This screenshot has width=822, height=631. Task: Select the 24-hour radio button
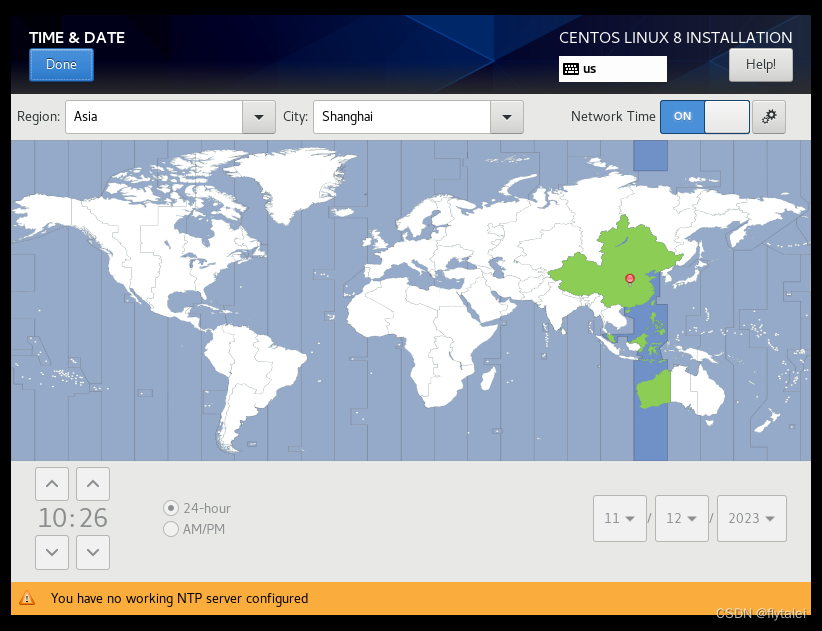click(170, 508)
